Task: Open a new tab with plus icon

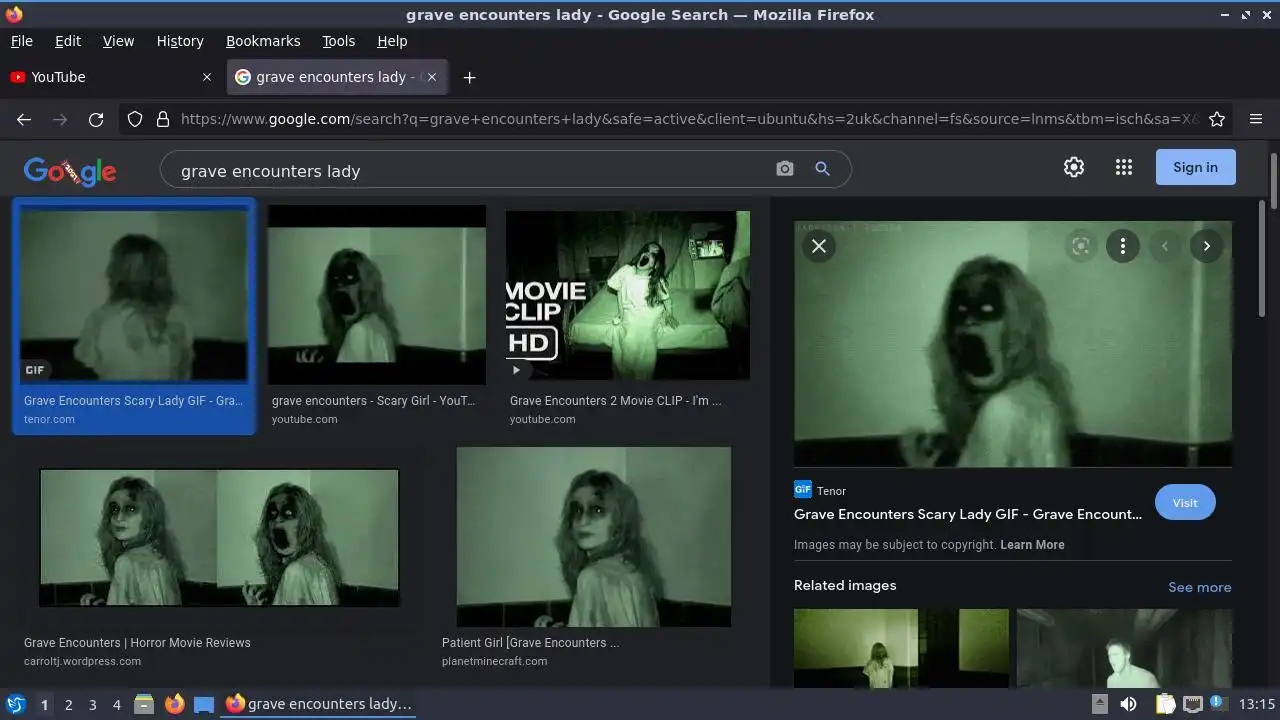Action: click(x=469, y=77)
